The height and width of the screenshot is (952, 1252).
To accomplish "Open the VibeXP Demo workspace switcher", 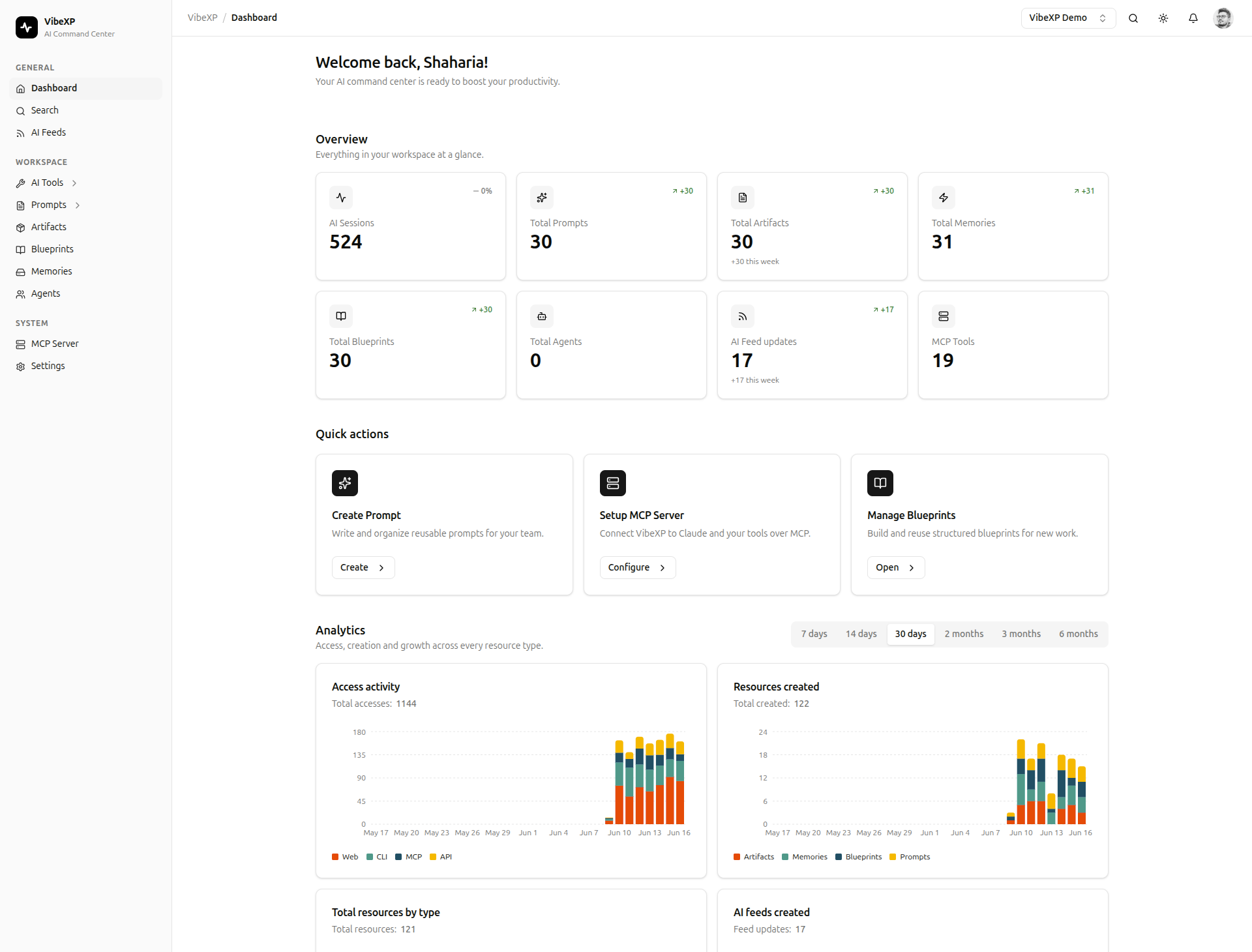I will 1068,18.
